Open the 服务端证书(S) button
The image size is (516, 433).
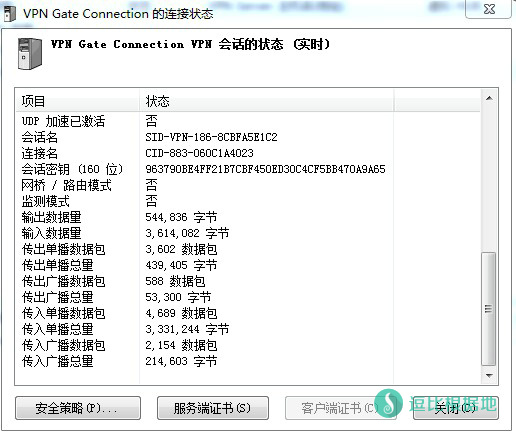pyautogui.click(x=213, y=408)
